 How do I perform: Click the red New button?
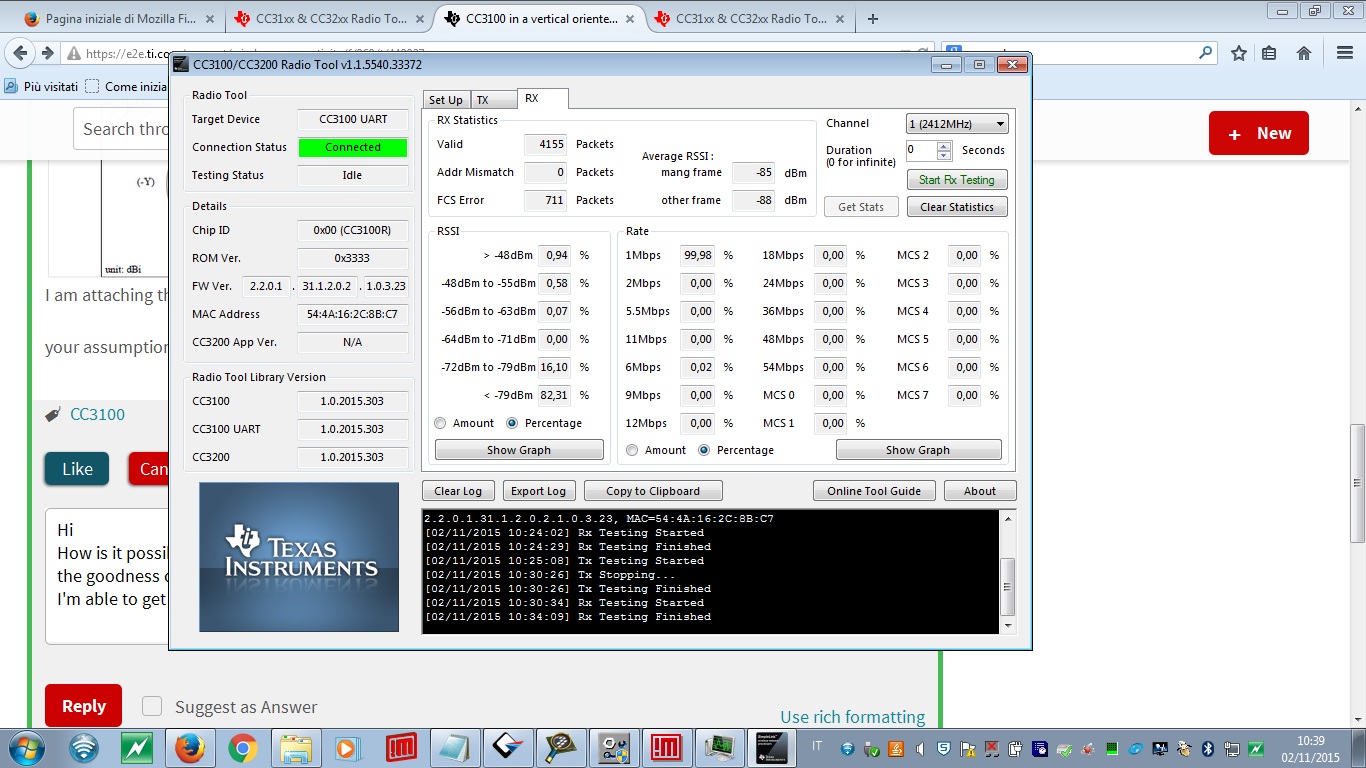(x=1259, y=133)
